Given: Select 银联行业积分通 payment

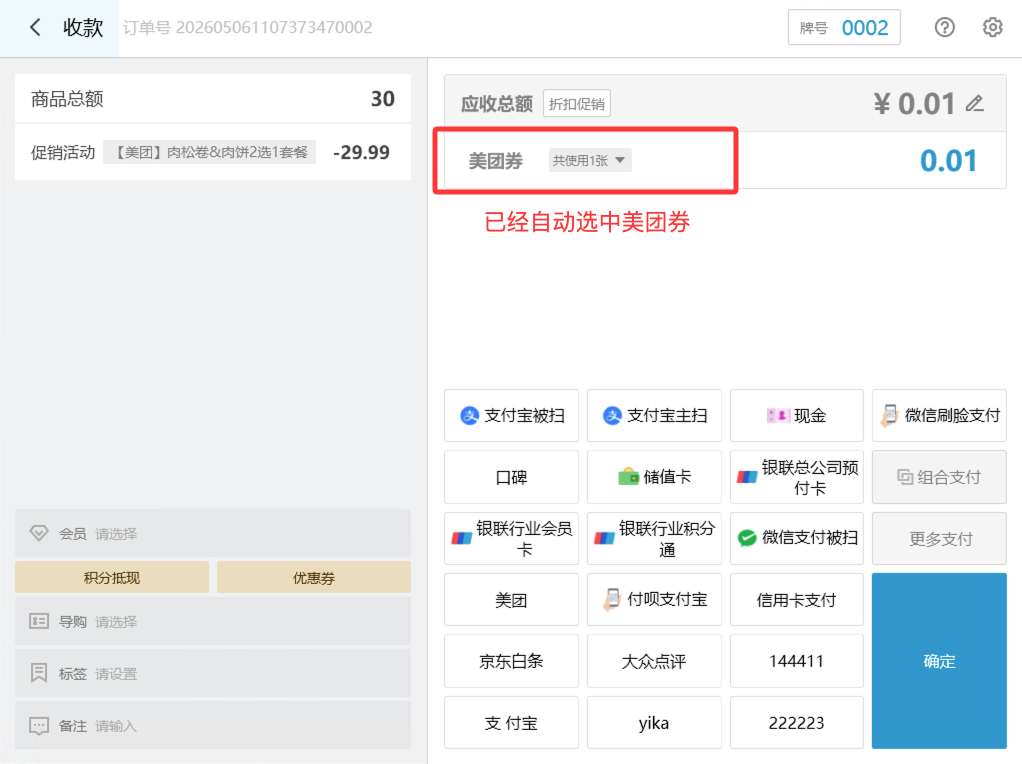Looking at the screenshot, I should click(x=654, y=538).
